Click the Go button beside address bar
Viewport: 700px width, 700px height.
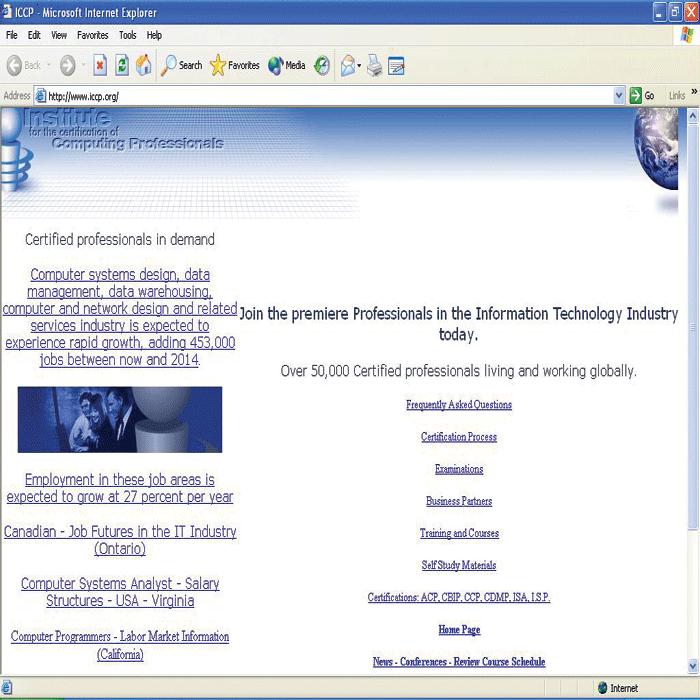[642, 96]
